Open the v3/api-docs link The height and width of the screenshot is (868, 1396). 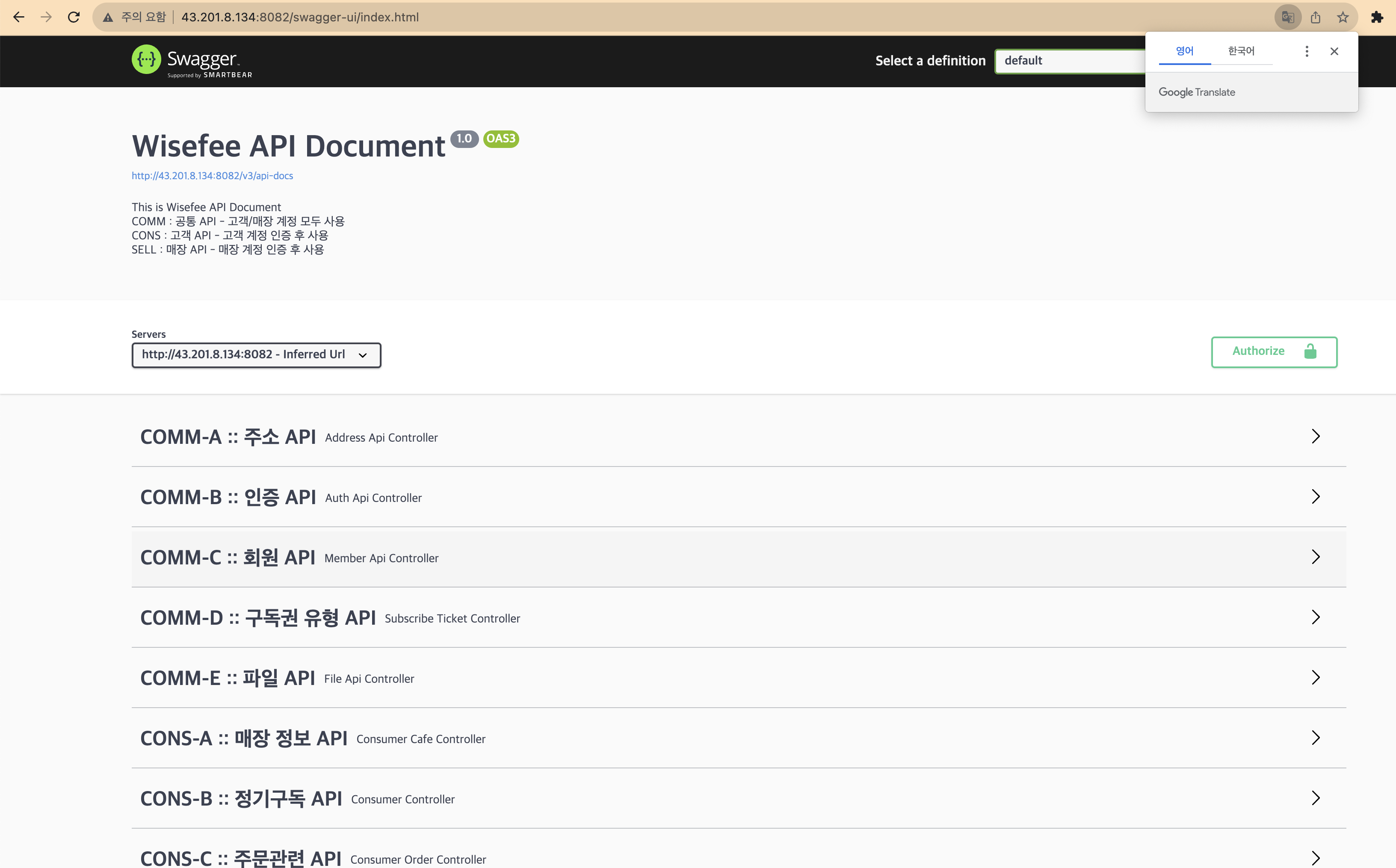pyautogui.click(x=212, y=176)
